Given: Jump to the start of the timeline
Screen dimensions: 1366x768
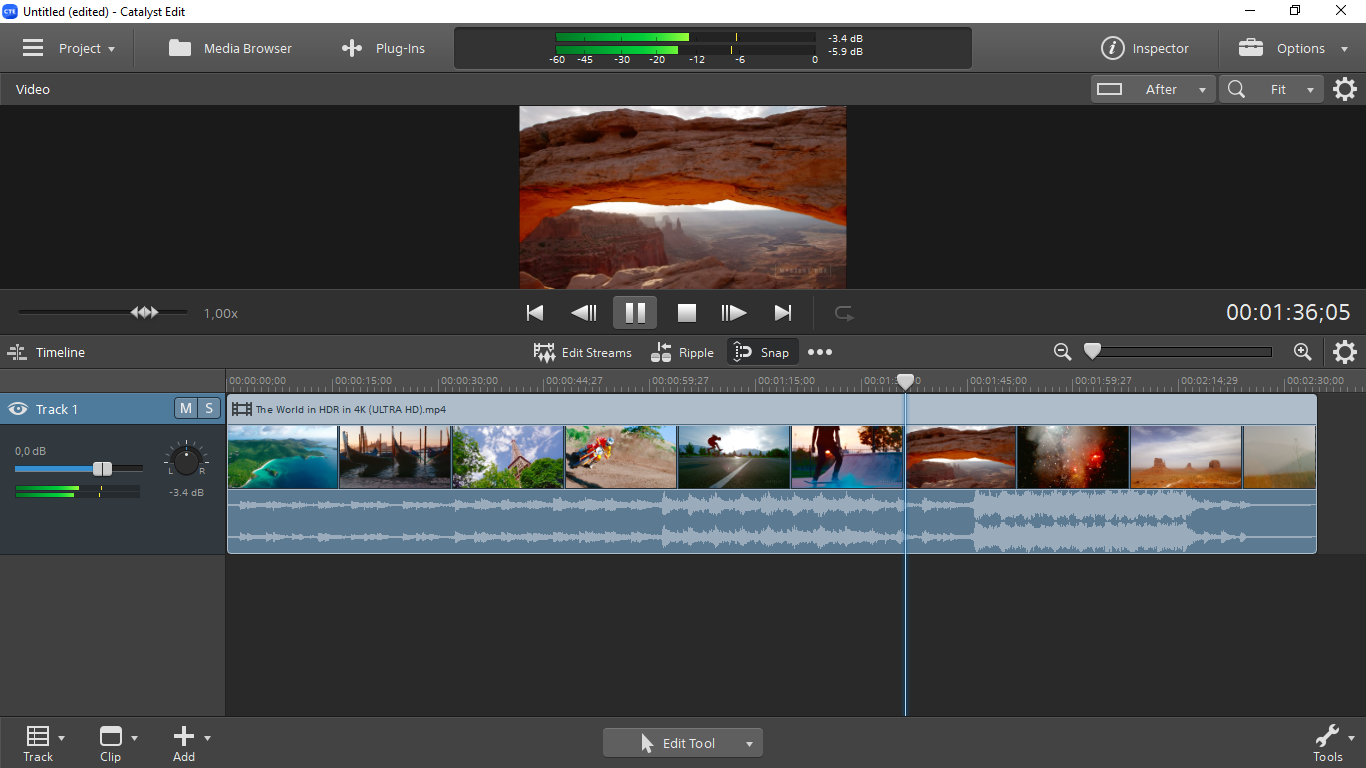Looking at the screenshot, I should point(535,313).
